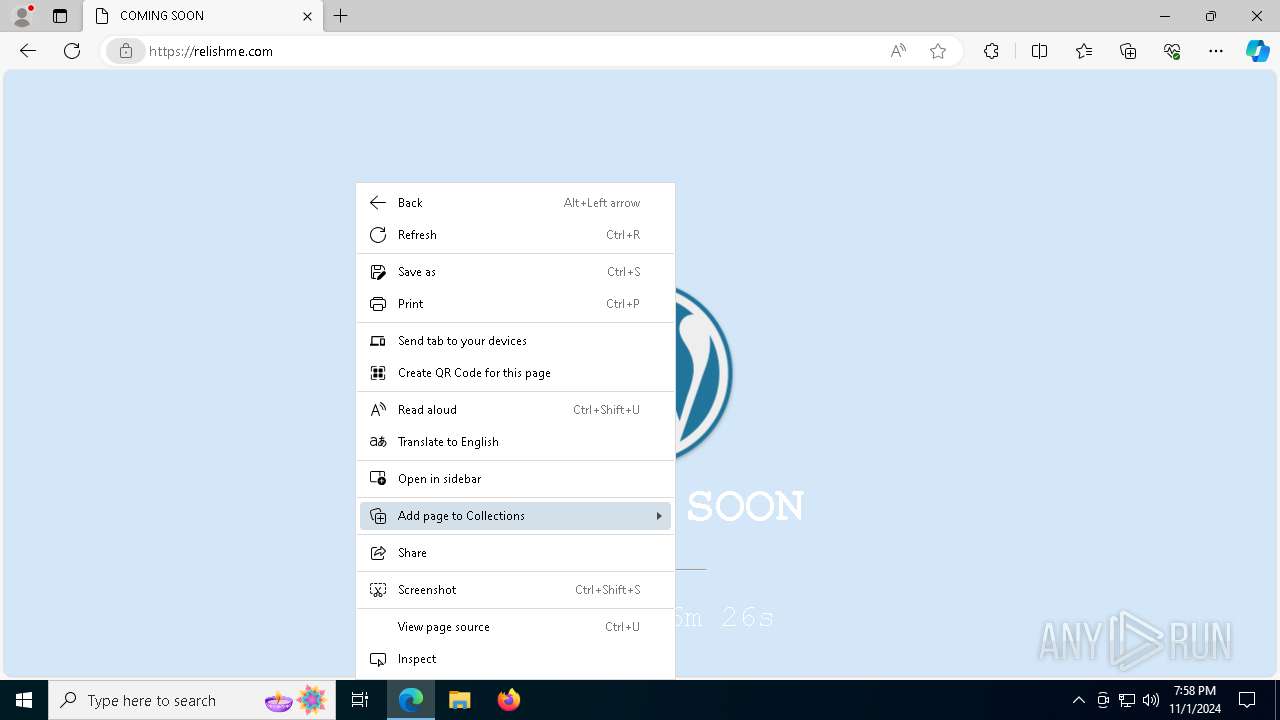Open the tab actions menu icon
The width and height of the screenshot is (1280, 720).
click(x=60, y=16)
